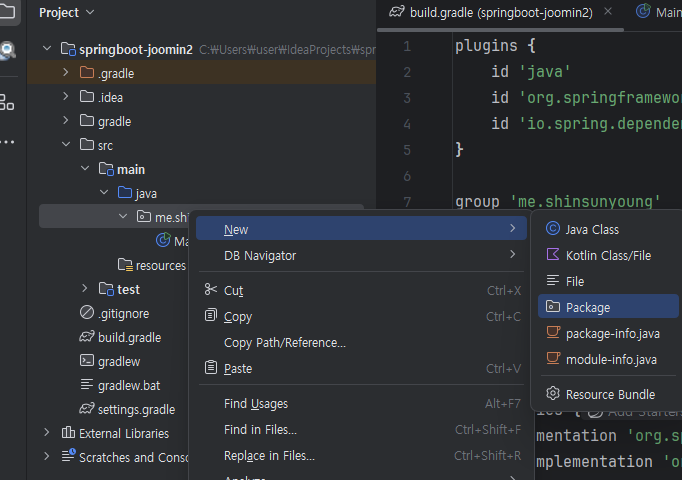Select package-info.java in New submenu
This screenshot has width=682, height=480.
tap(608, 333)
